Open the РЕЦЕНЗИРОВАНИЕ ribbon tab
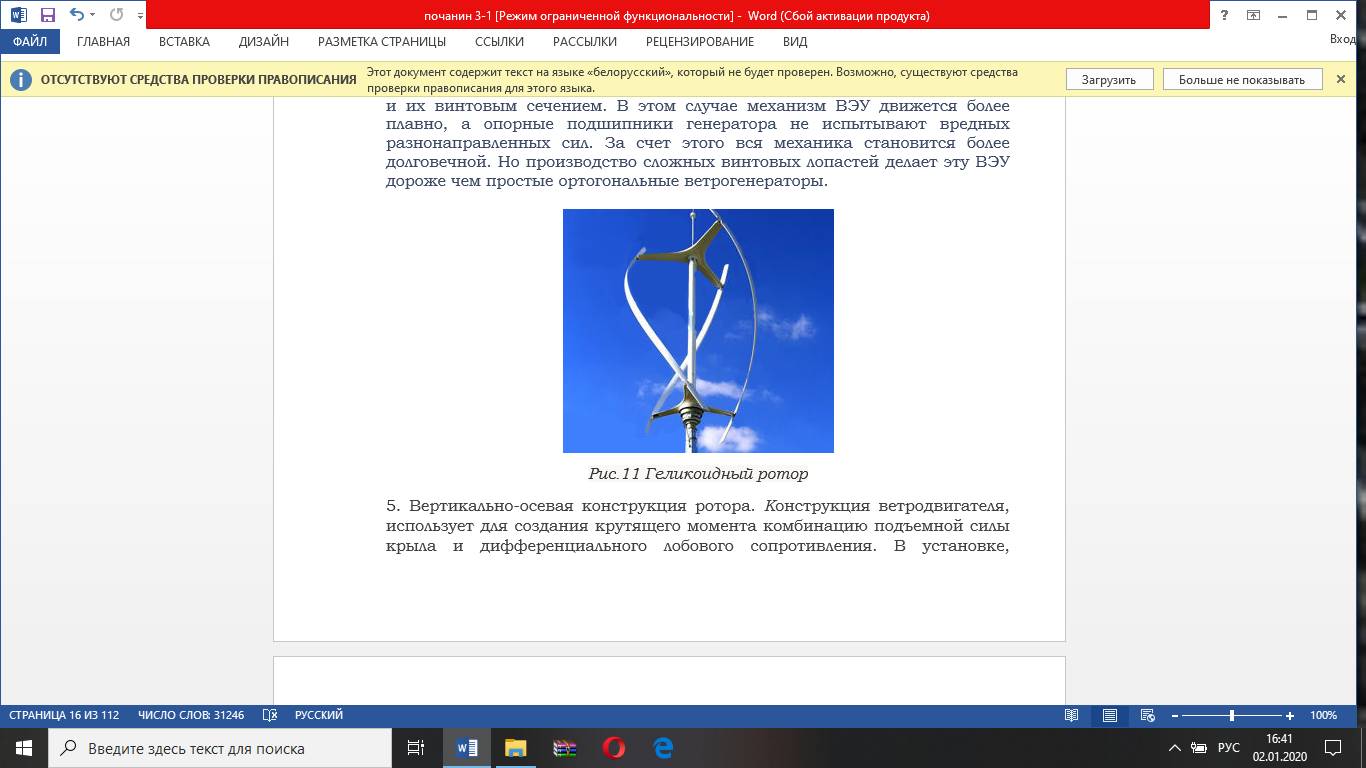The width and height of the screenshot is (1366, 768). click(x=700, y=42)
